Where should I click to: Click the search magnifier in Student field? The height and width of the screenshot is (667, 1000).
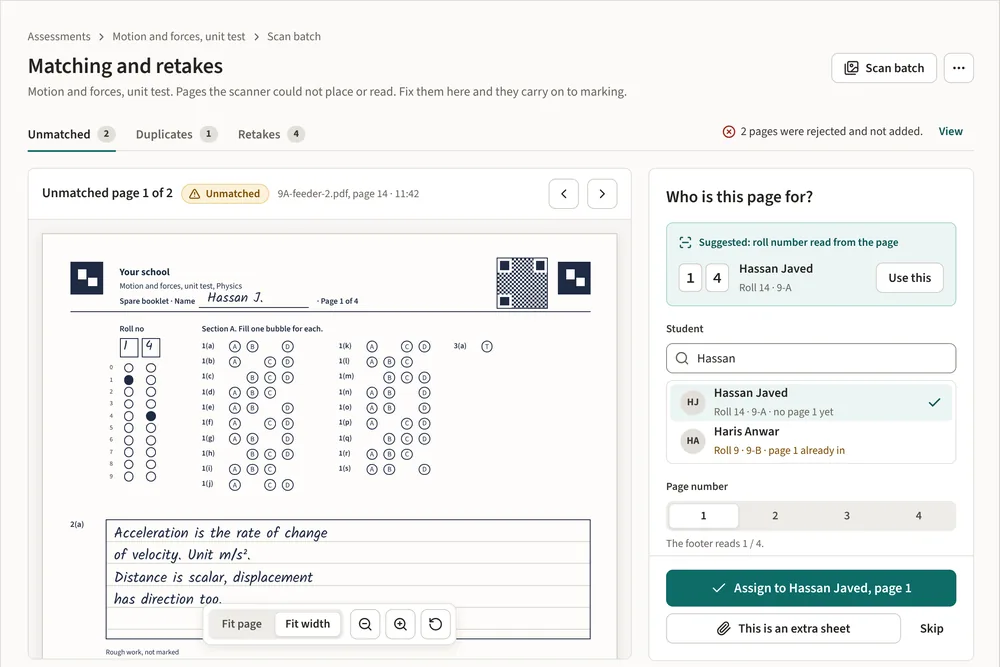pyautogui.click(x=682, y=358)
